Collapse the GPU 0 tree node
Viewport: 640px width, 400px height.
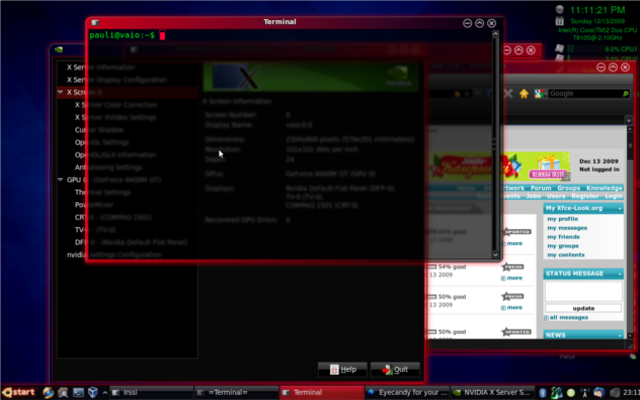(x=60, y=180)
